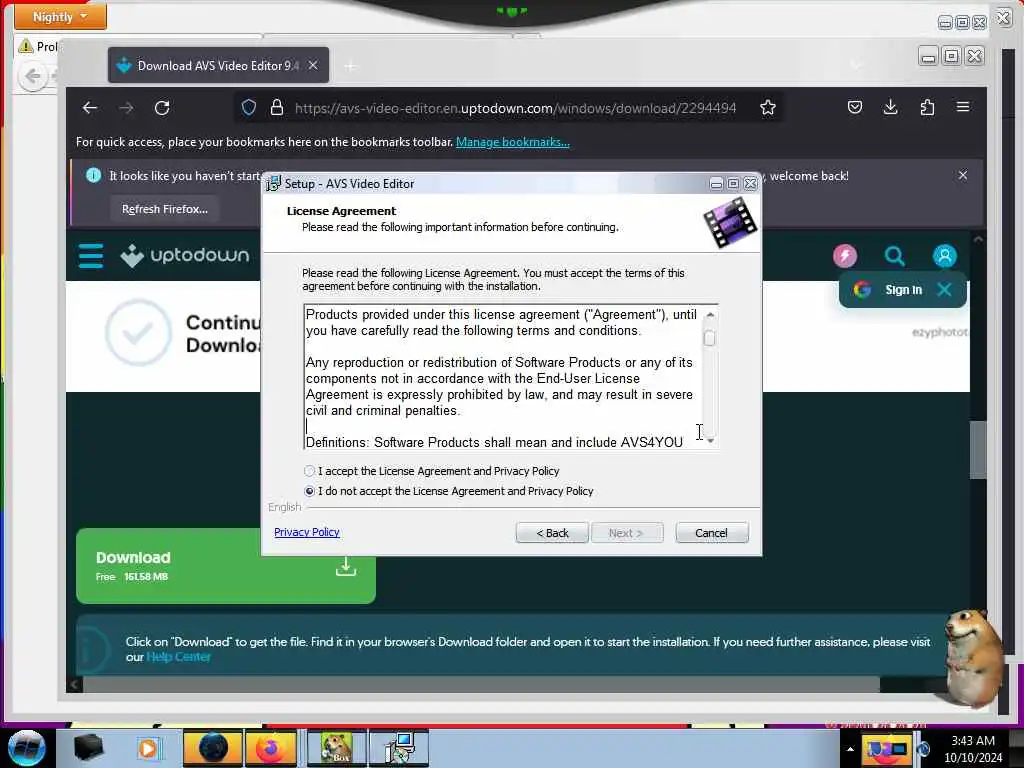Open the Firefox taskbar icon
1024x768 pixels.
tap(271, 748)
